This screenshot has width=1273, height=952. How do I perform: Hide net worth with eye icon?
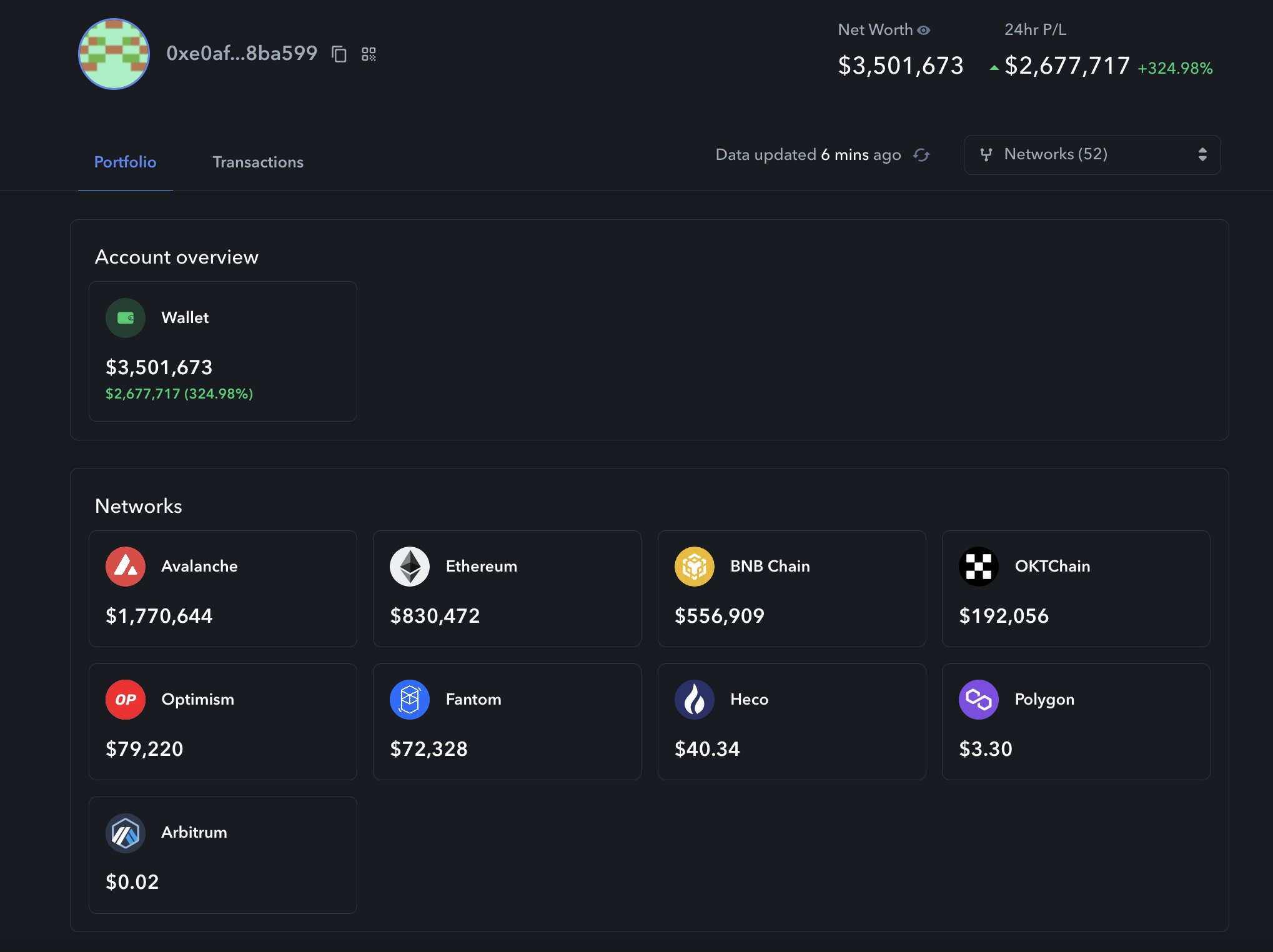(x=924, y=30)
